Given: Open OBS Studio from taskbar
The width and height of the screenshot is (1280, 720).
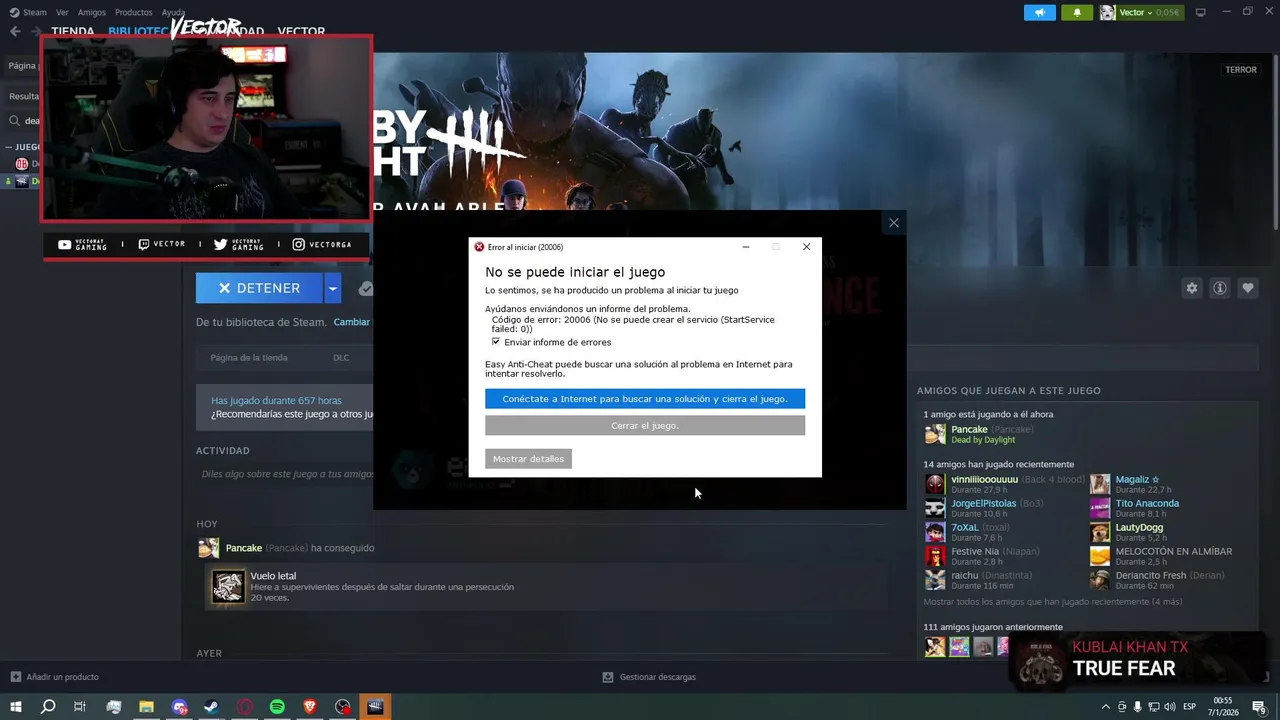Looking at the screenshot, I should coord(343,707).
